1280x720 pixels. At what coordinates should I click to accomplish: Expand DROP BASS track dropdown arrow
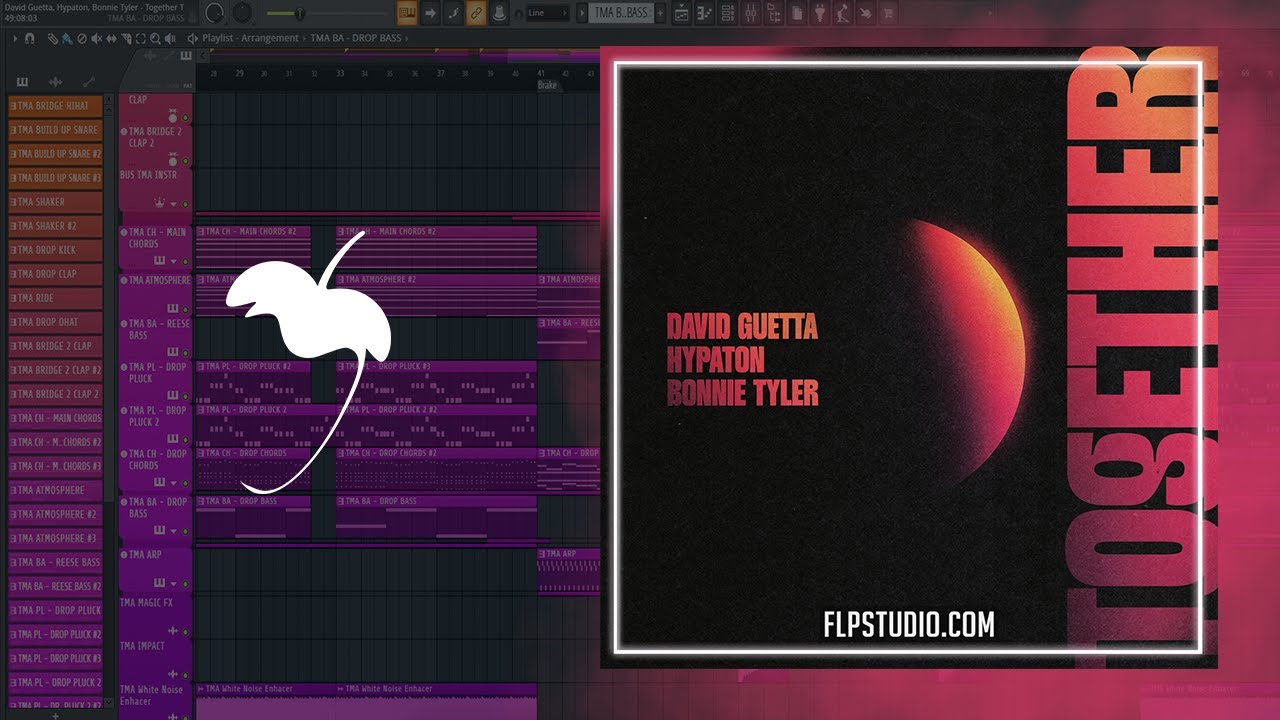173,531
